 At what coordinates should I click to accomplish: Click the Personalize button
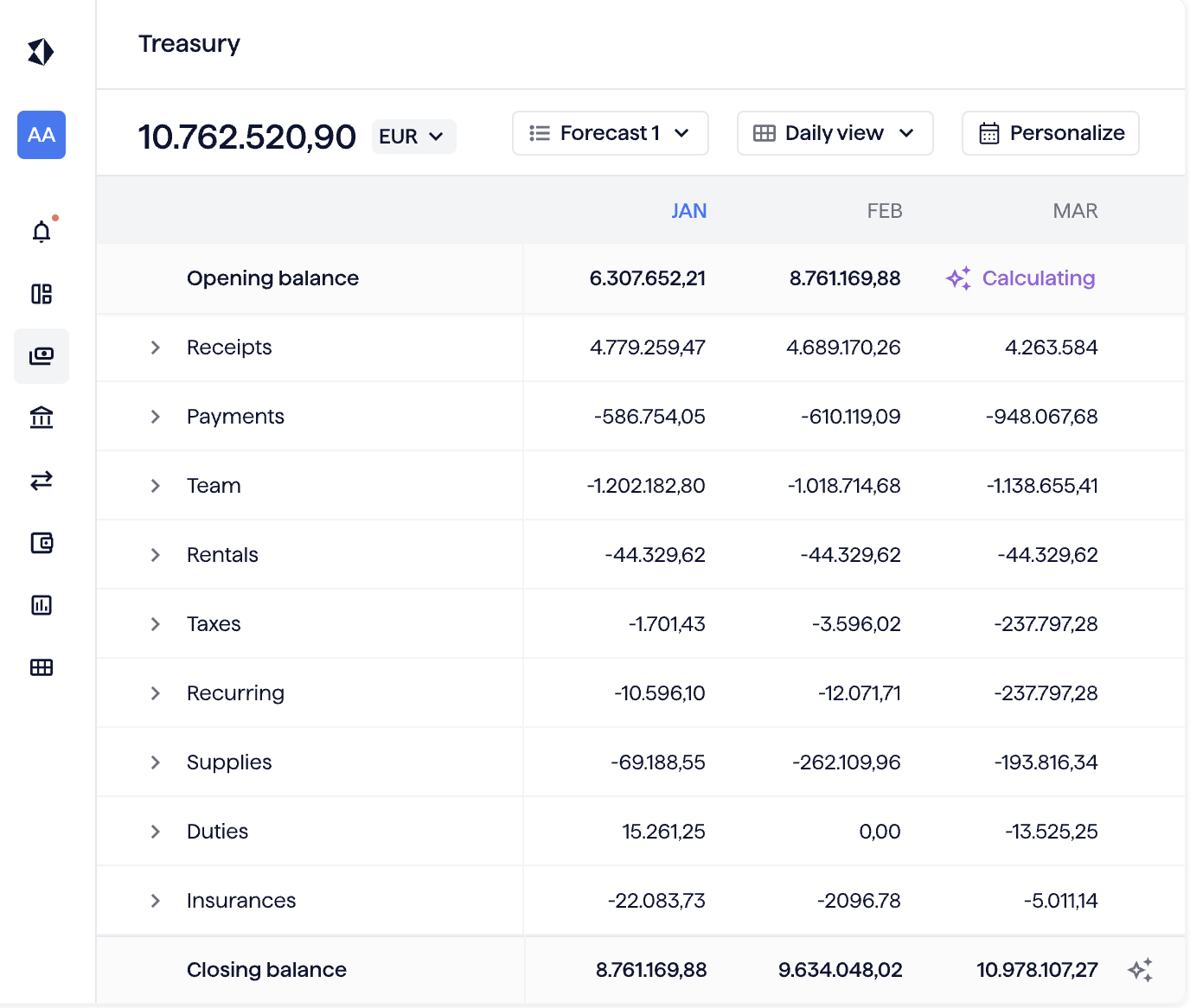[1050, 132]
